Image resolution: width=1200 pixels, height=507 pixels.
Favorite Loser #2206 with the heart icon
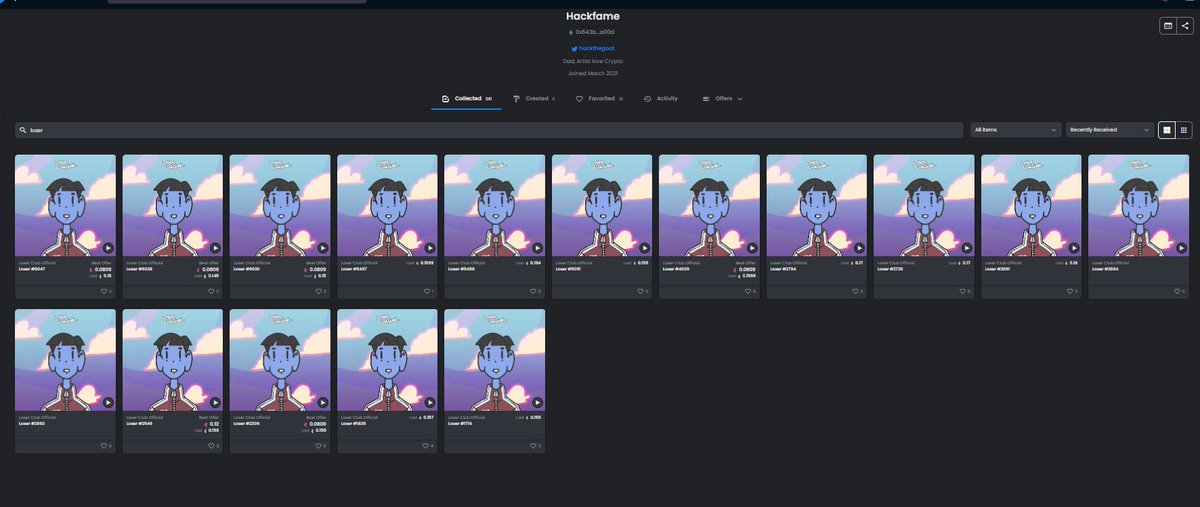[317, 446]
